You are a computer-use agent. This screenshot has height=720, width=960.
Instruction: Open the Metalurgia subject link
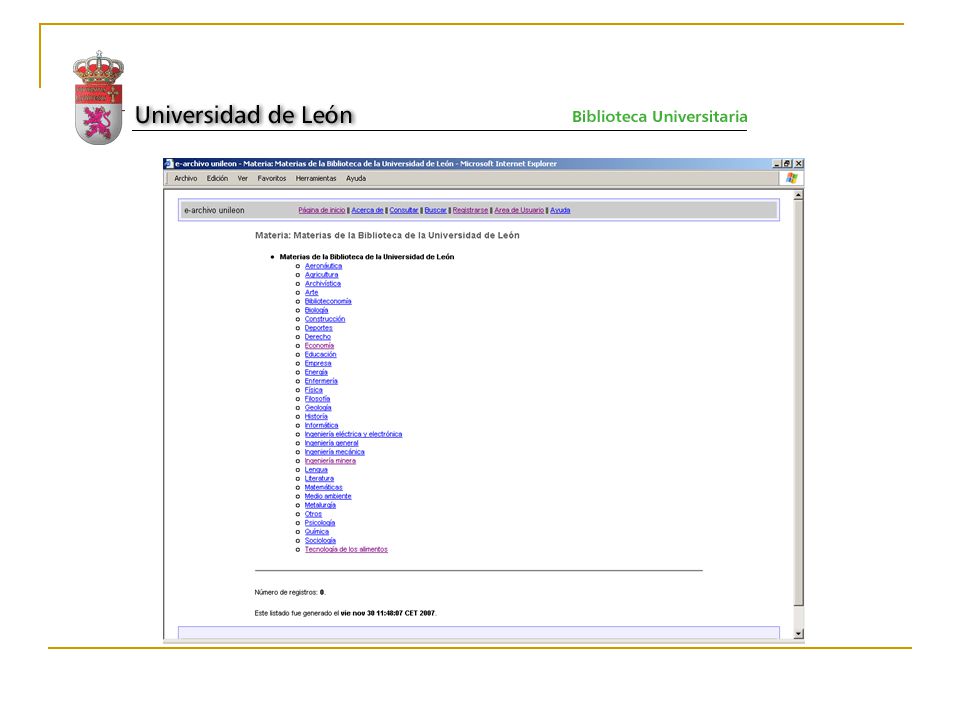(x=320, y=506)
